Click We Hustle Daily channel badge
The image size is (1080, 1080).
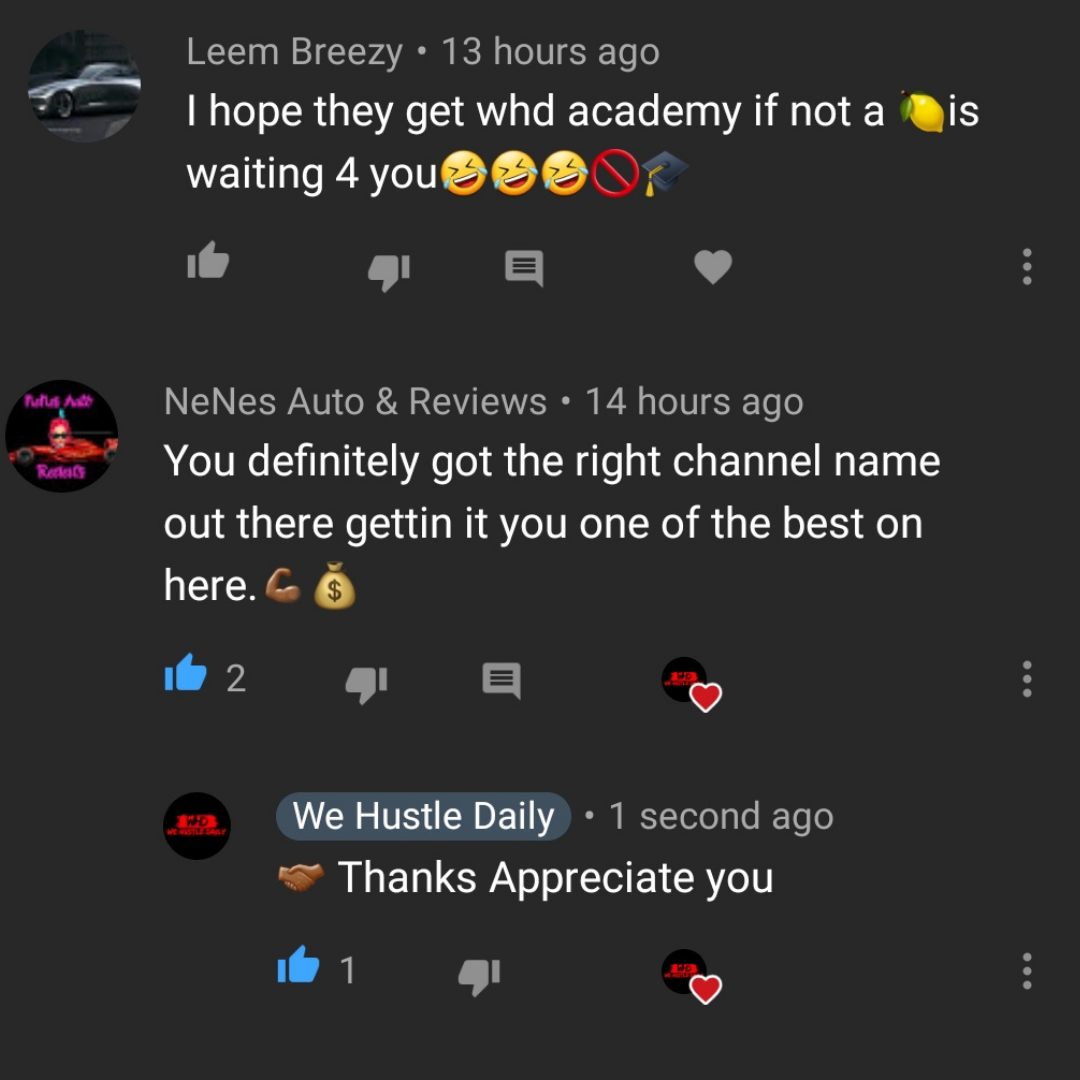(423, 816)
